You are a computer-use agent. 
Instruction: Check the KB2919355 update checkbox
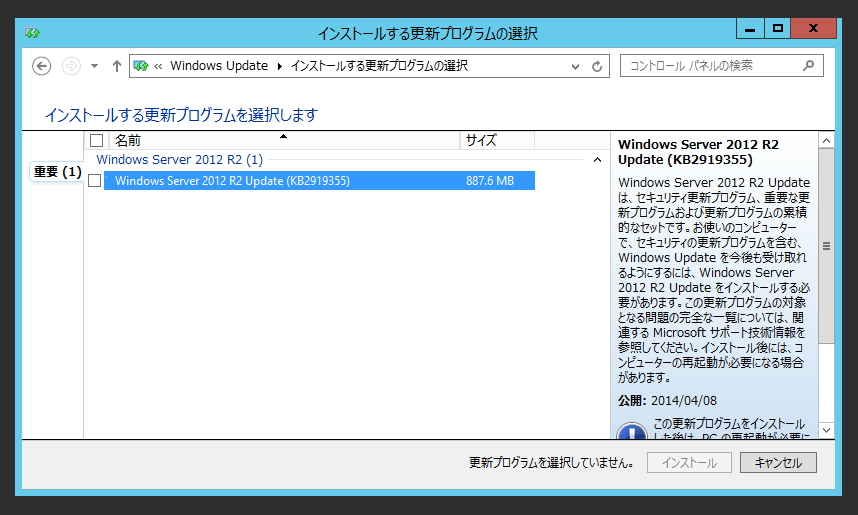pos(94,181)
